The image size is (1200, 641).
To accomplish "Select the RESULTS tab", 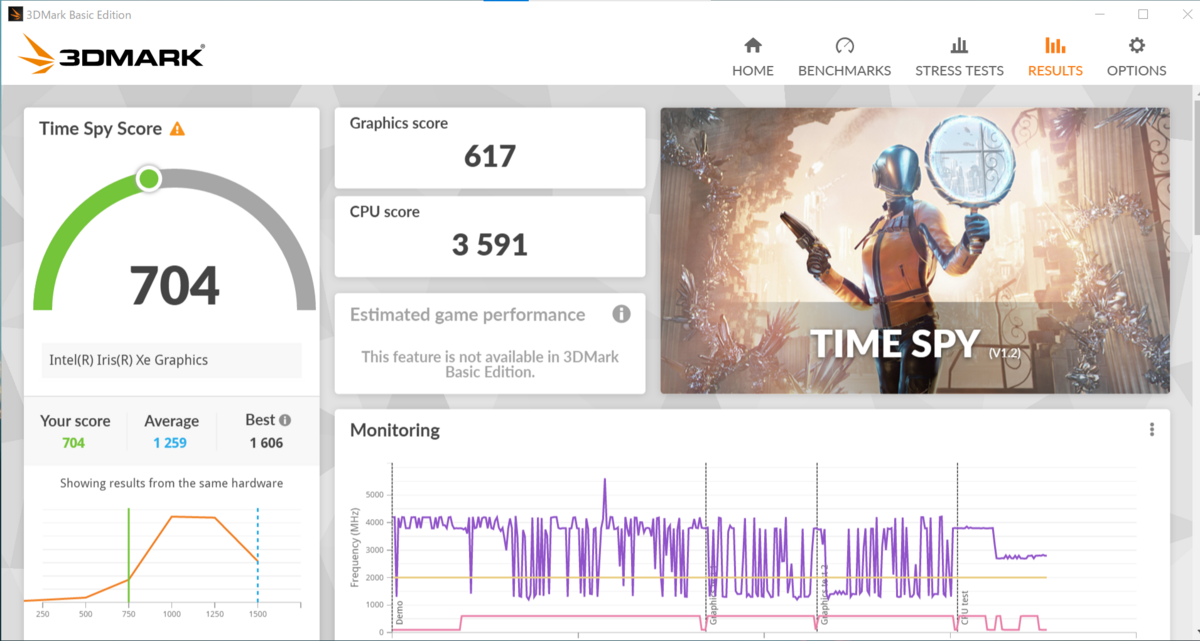I will (1055, 57).
